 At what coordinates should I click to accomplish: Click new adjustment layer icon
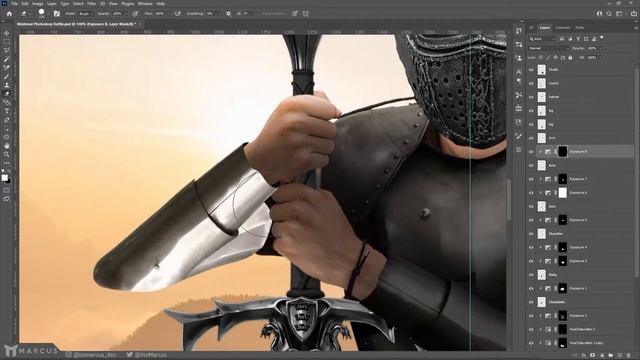(602, 356)
